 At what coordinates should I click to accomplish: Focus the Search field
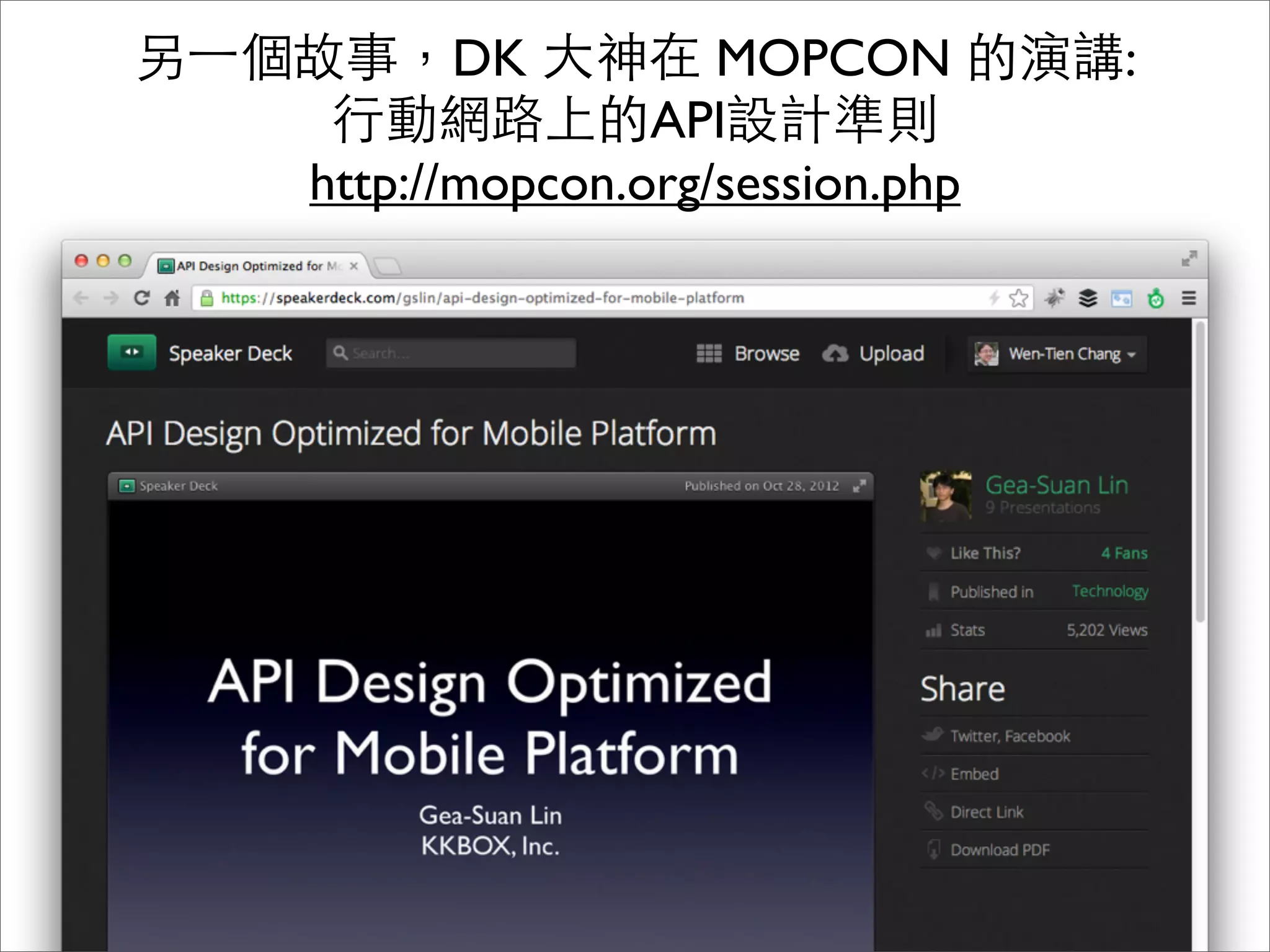click(x=451, y=353)
